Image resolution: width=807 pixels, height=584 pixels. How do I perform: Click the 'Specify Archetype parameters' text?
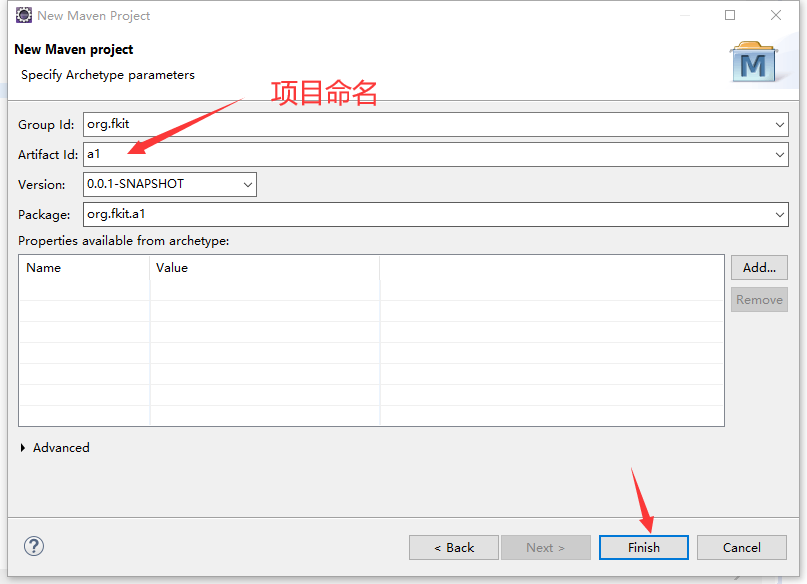pos(108,75)
